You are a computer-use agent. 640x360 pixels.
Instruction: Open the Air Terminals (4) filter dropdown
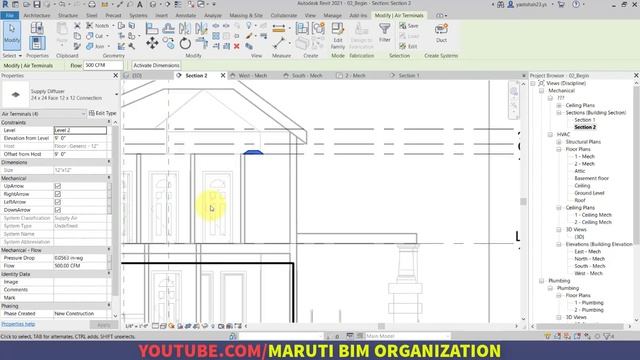pyautogui.click(x=83, y=114)
